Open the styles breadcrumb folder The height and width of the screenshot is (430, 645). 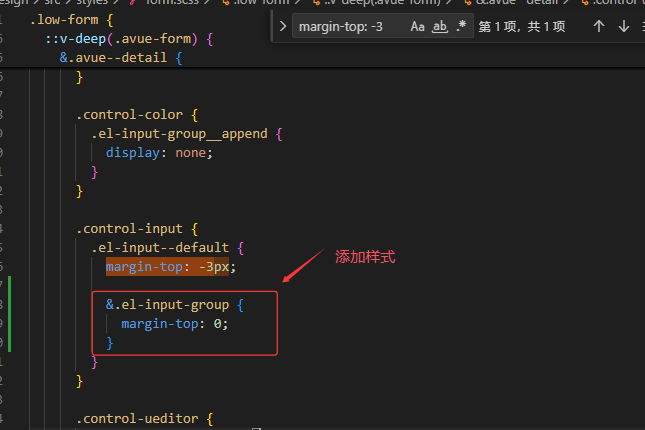point(92,2)
